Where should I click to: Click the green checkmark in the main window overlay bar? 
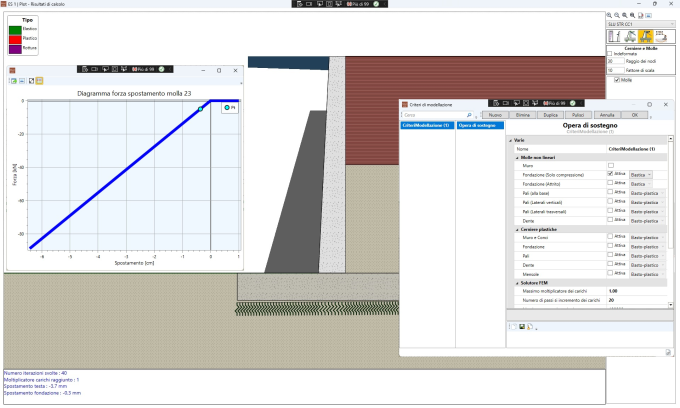376,4
